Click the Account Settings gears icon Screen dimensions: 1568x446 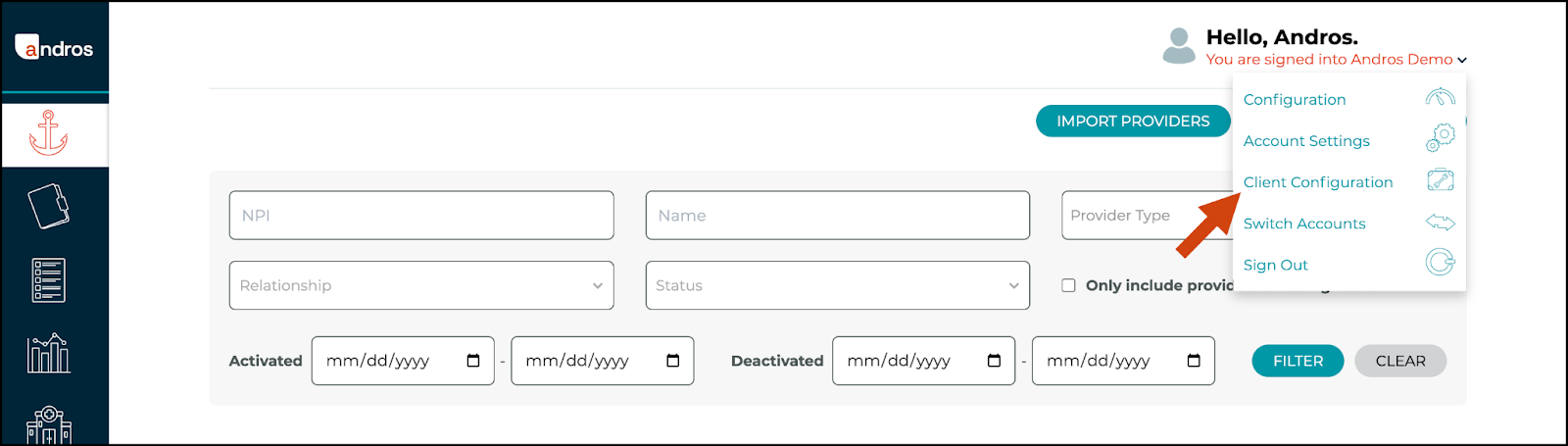click(1440, 138)
